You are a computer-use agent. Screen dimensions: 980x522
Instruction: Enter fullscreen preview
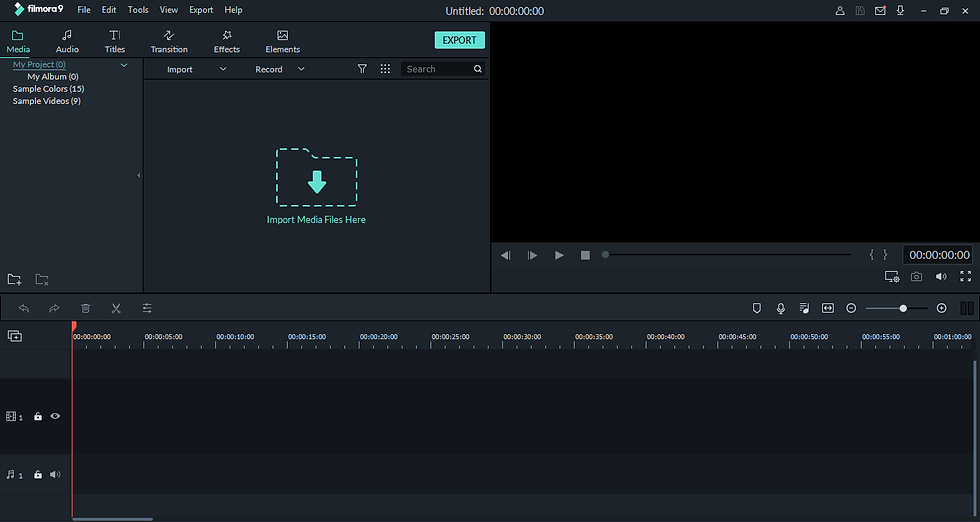click(x=966, y=276)
